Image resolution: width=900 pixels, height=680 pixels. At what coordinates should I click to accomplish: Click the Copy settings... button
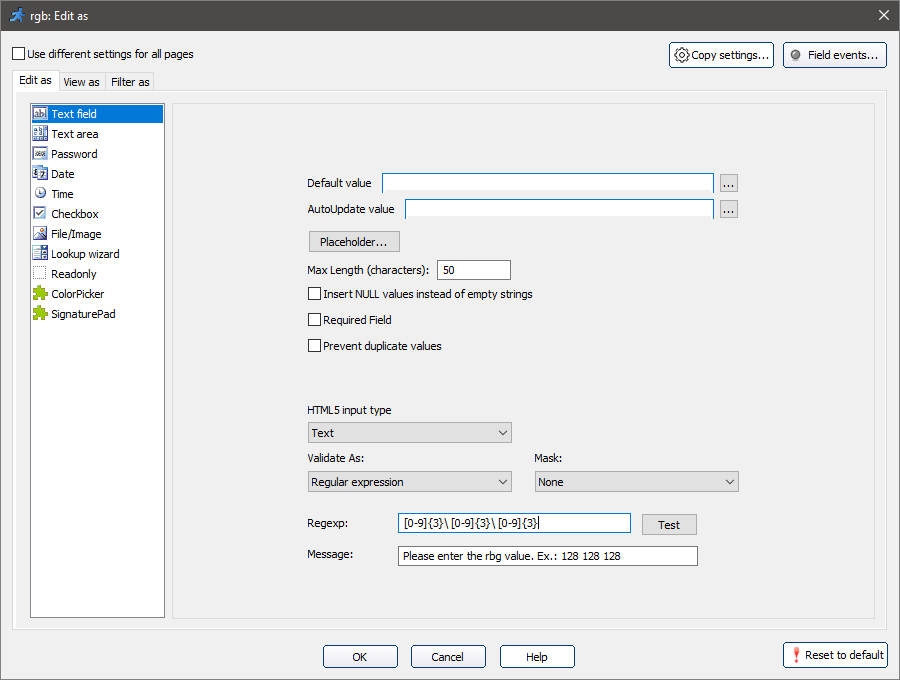click(x=722, y=55)
